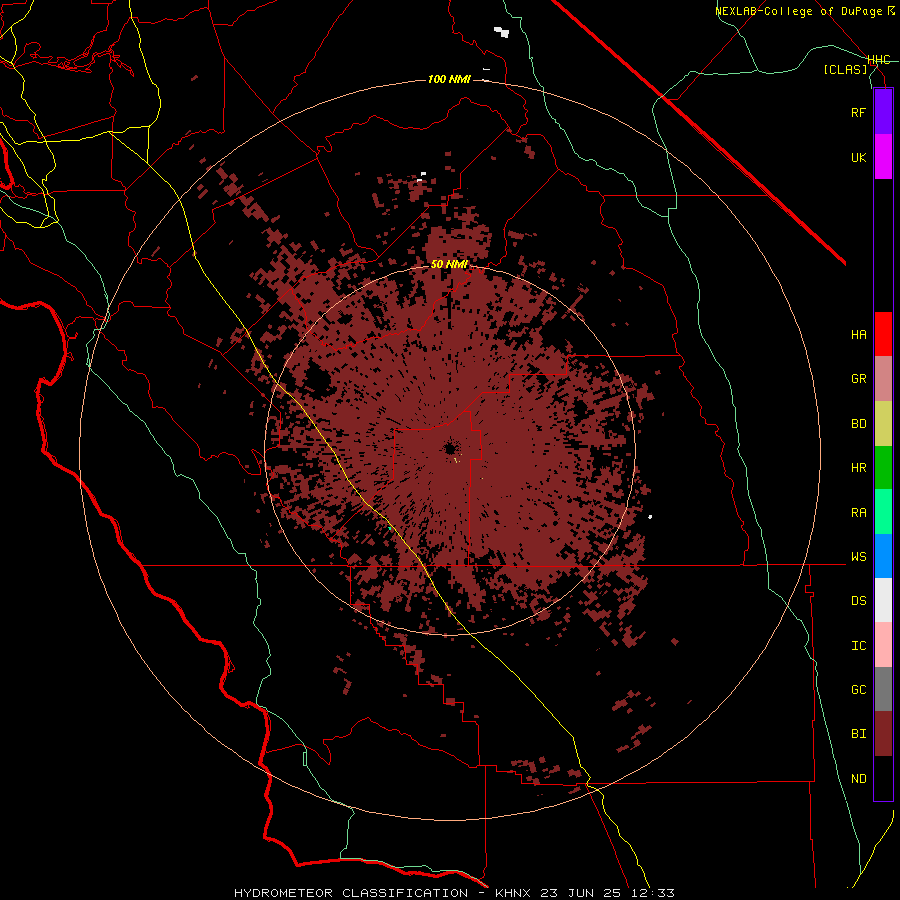This screenshot has width=900, height=900.
Task: Click the "GC" legend label text
Action: tap(858, 690)
